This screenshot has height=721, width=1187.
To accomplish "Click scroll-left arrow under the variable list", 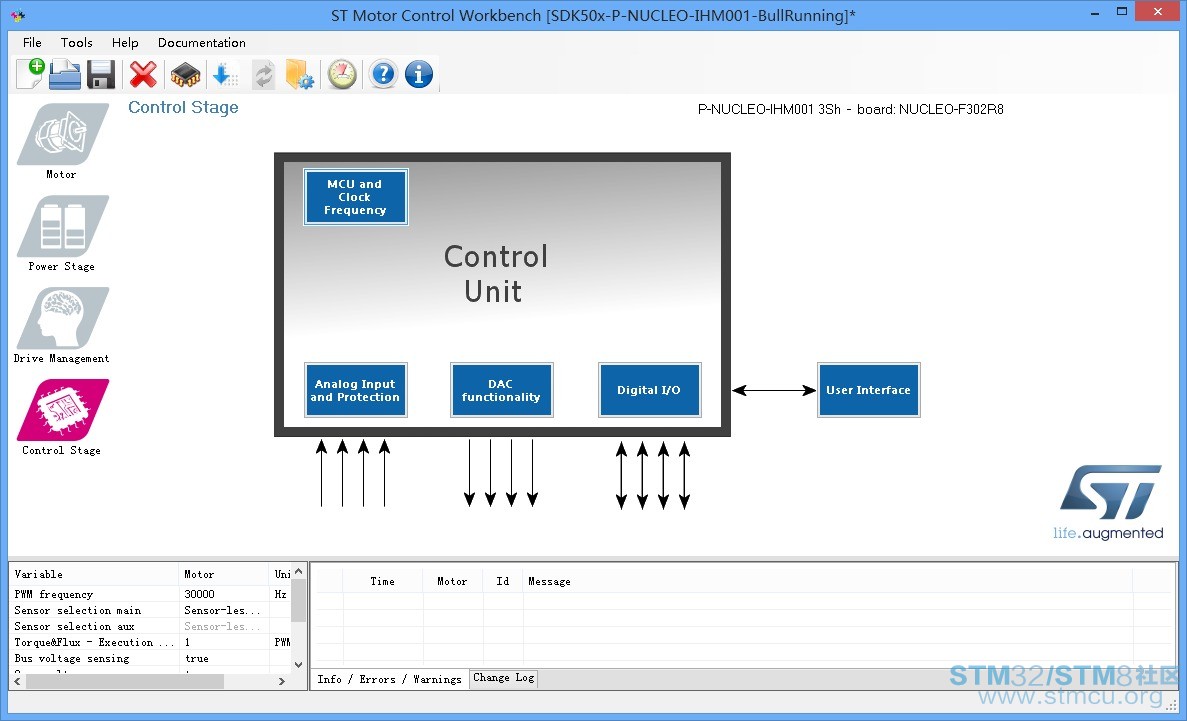I will tap(17, 682).
